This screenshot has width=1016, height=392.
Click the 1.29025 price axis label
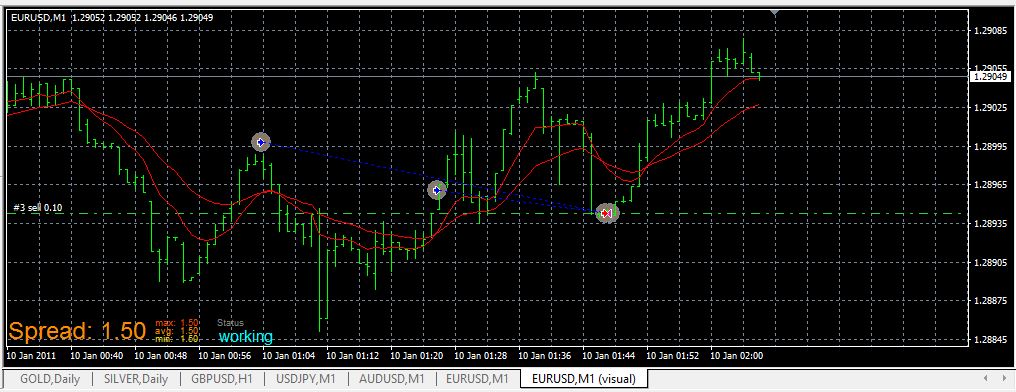coord(991,107)
